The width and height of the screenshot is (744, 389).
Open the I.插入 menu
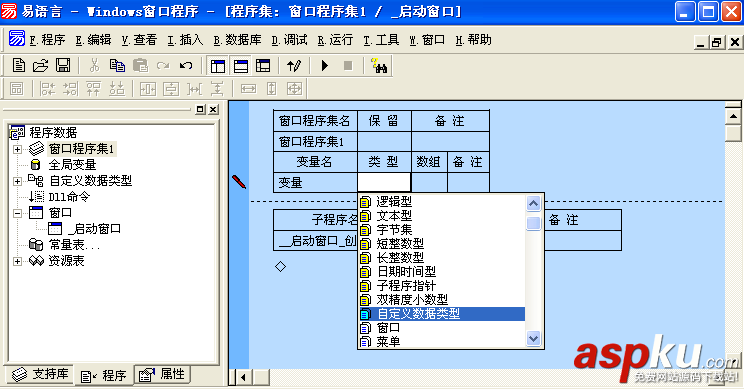tap(185, 40)
